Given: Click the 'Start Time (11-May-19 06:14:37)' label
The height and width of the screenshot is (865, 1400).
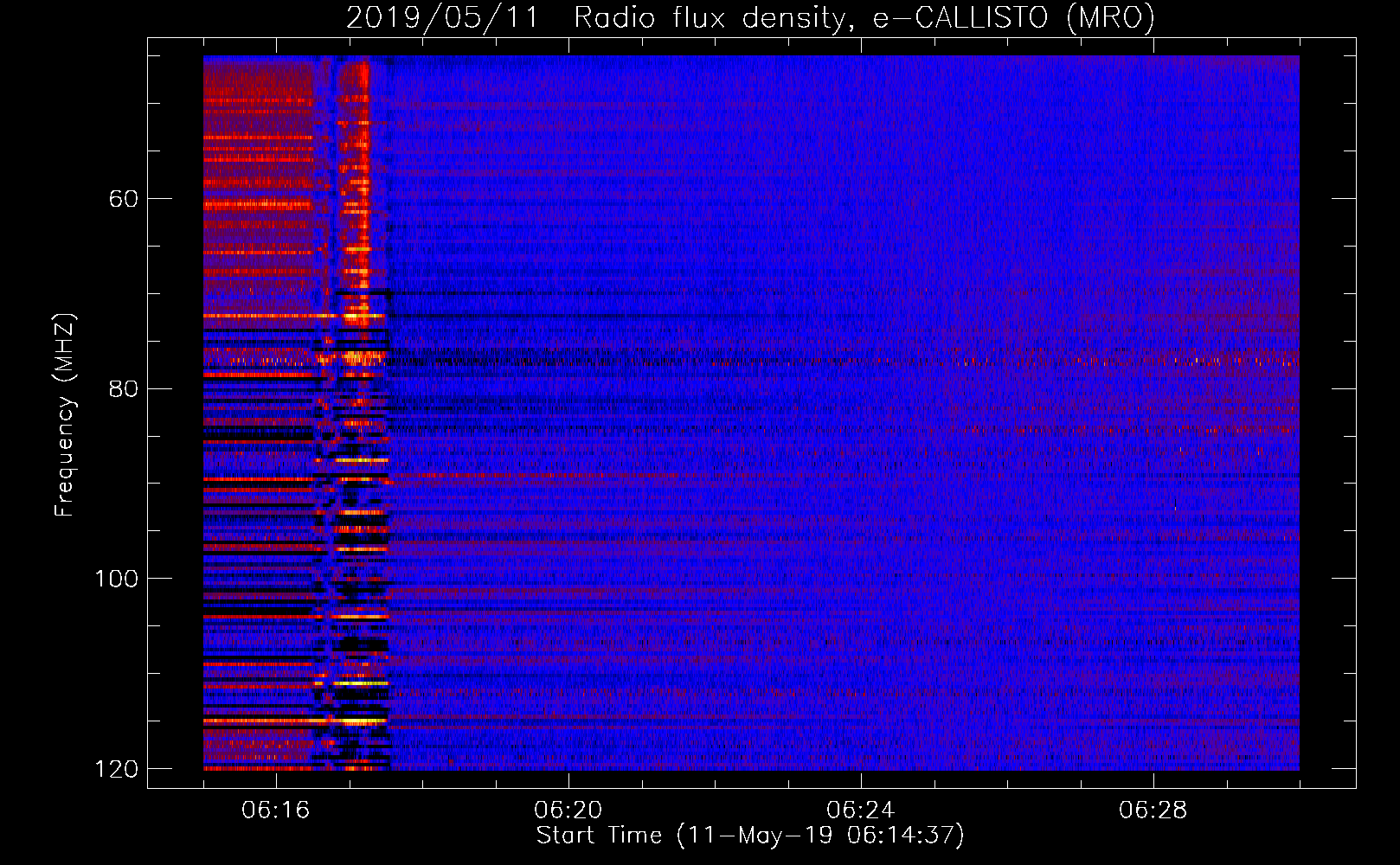Looking at the screenshot, I should coord(750,836).
